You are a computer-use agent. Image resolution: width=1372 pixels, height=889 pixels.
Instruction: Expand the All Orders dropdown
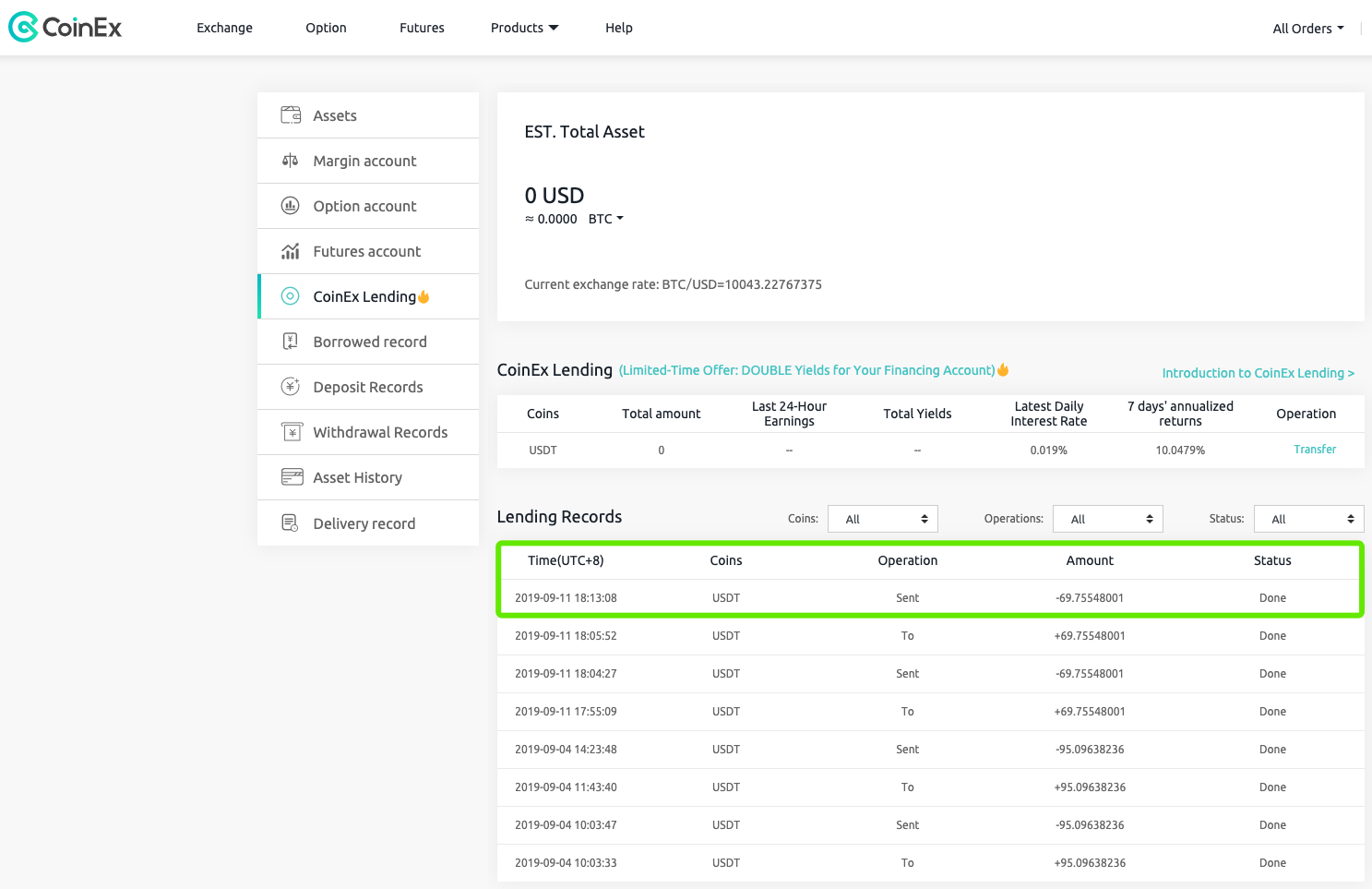click(x=1308, y=29)
